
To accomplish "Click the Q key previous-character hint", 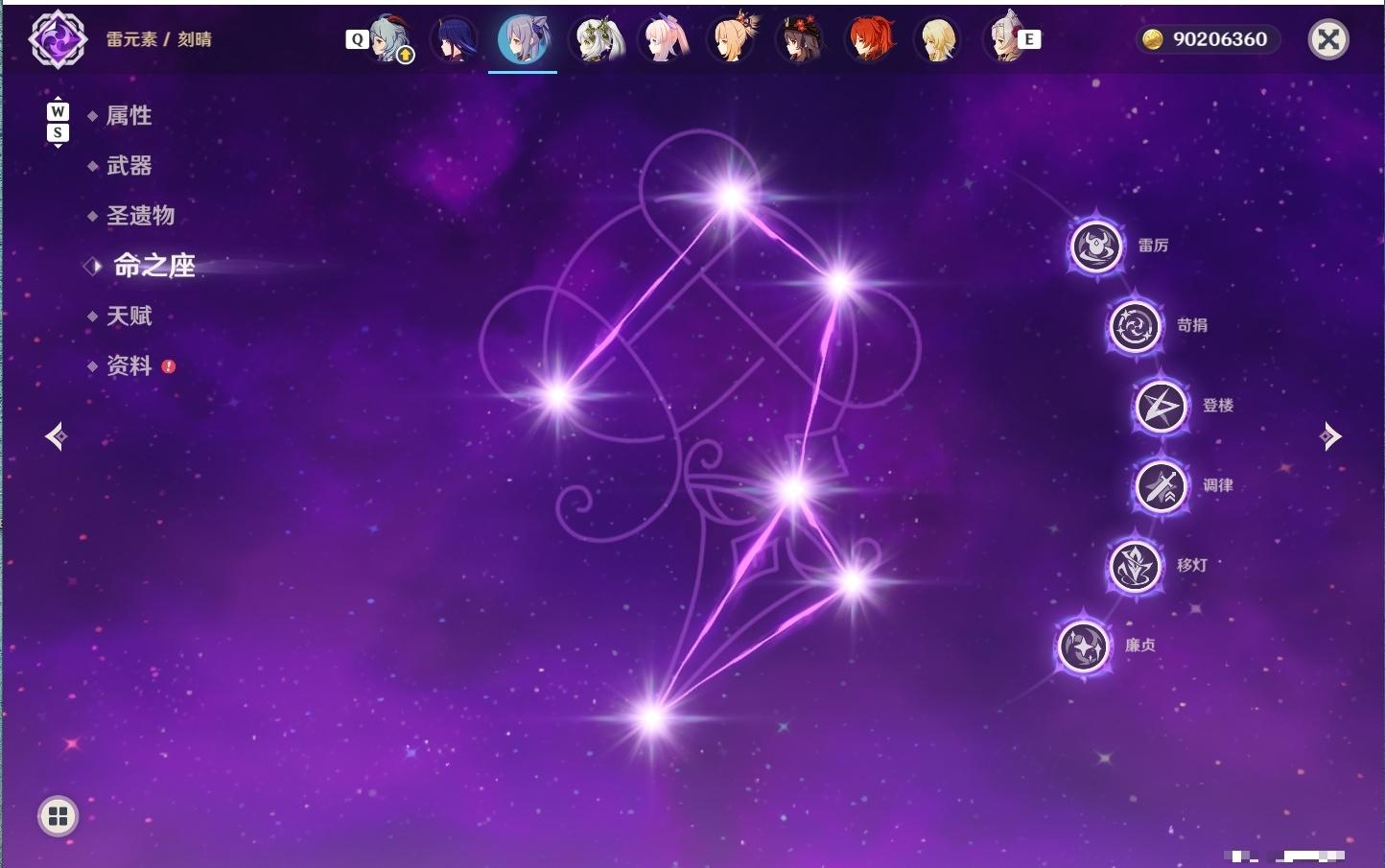I will 357,39.
